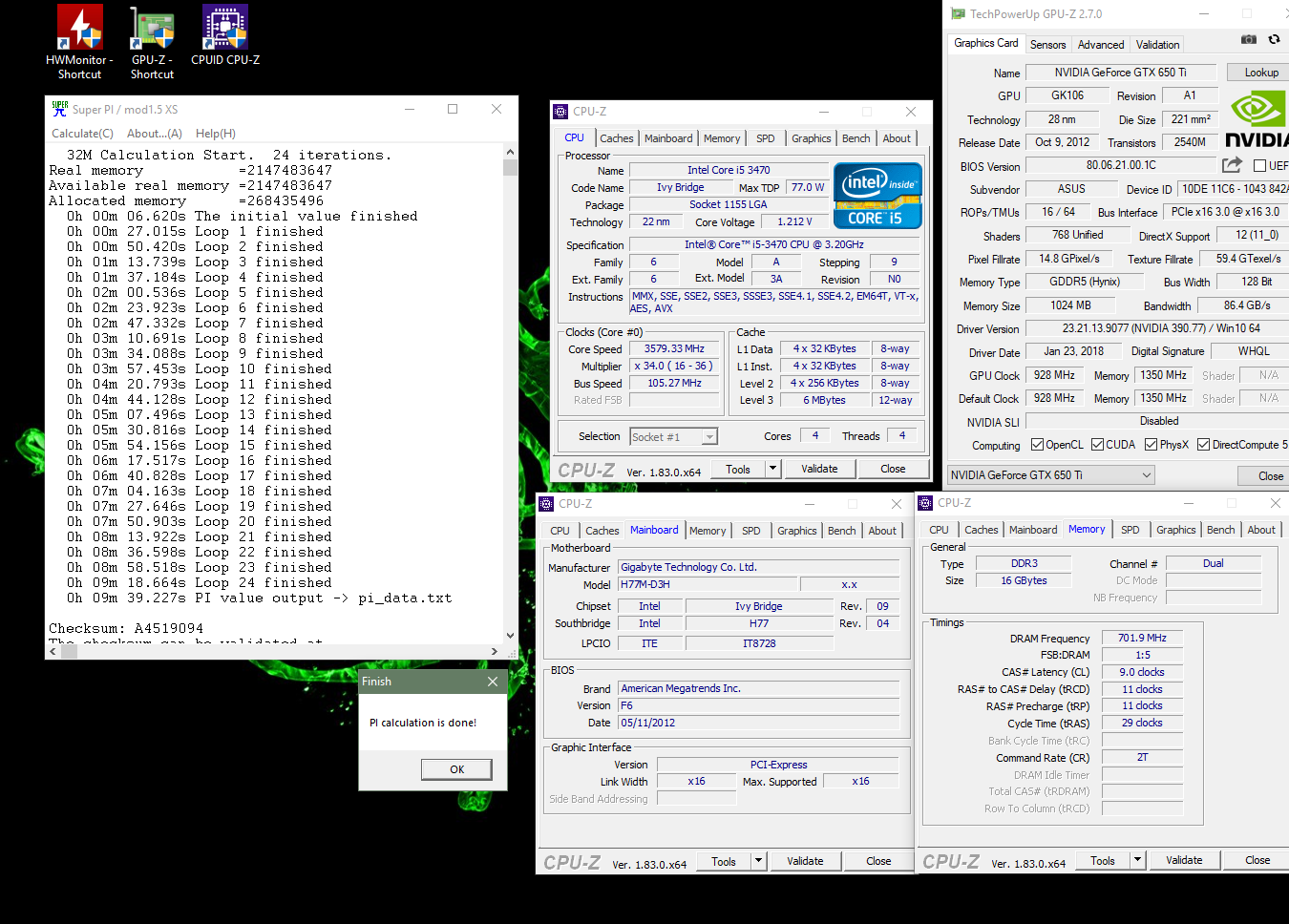Toggle the UEFI checkbox in GPU-Z
Screen dimensions: 1289x924
tap(1259, 166)
